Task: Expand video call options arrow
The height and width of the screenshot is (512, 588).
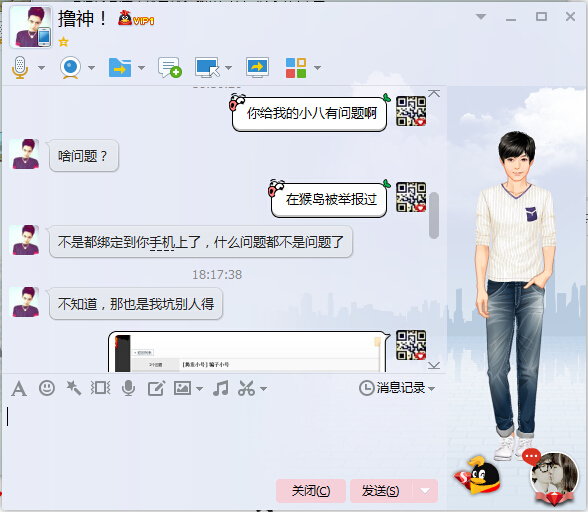Action: click(x=92, y=68)
